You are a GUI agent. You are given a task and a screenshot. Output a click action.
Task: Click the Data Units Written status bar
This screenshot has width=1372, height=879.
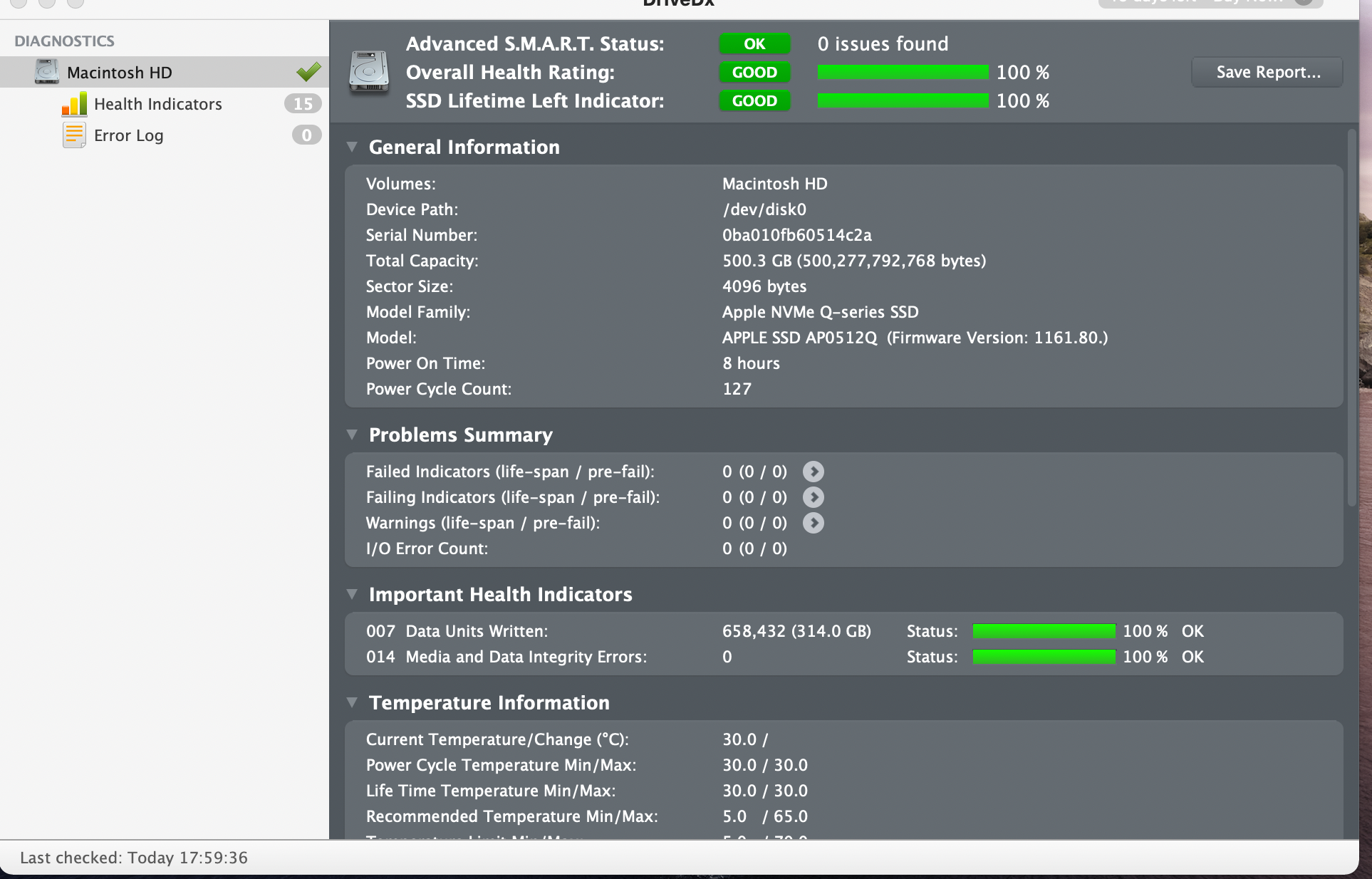(x=1044, y=631)
